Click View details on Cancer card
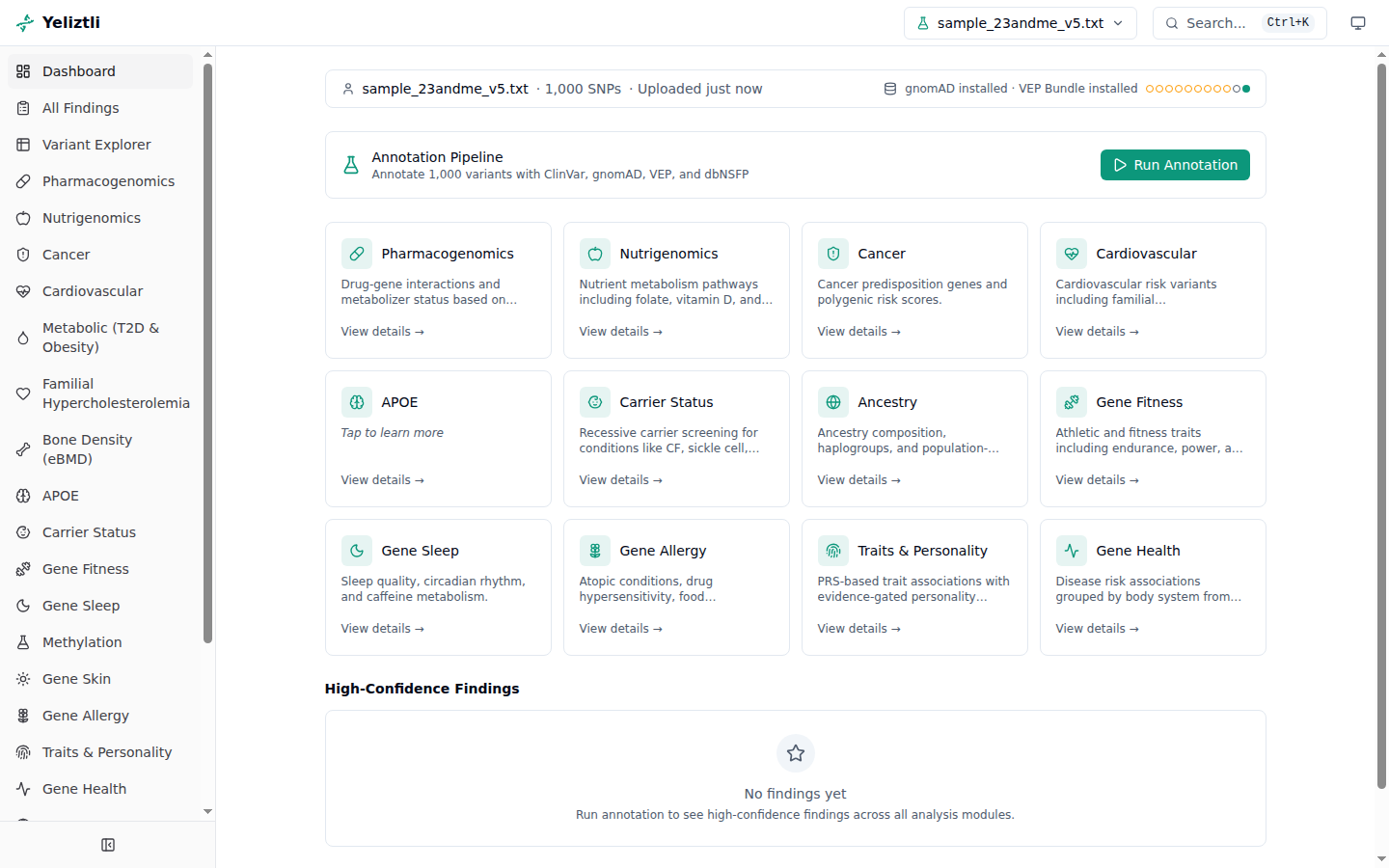 point(859,332)
